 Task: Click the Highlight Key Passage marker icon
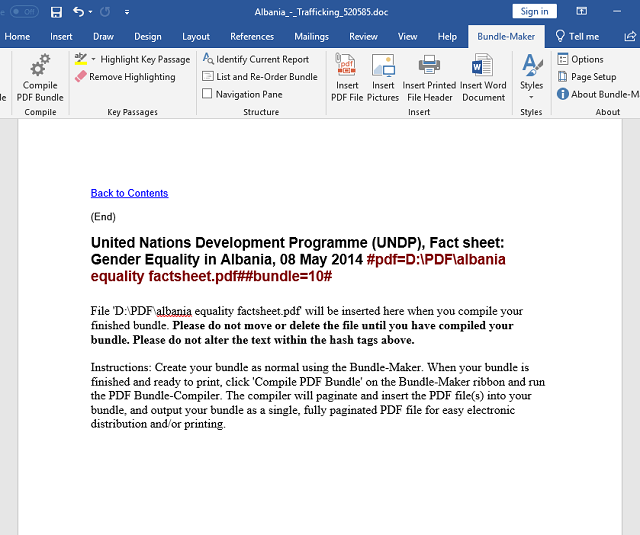tap(81, 59)
